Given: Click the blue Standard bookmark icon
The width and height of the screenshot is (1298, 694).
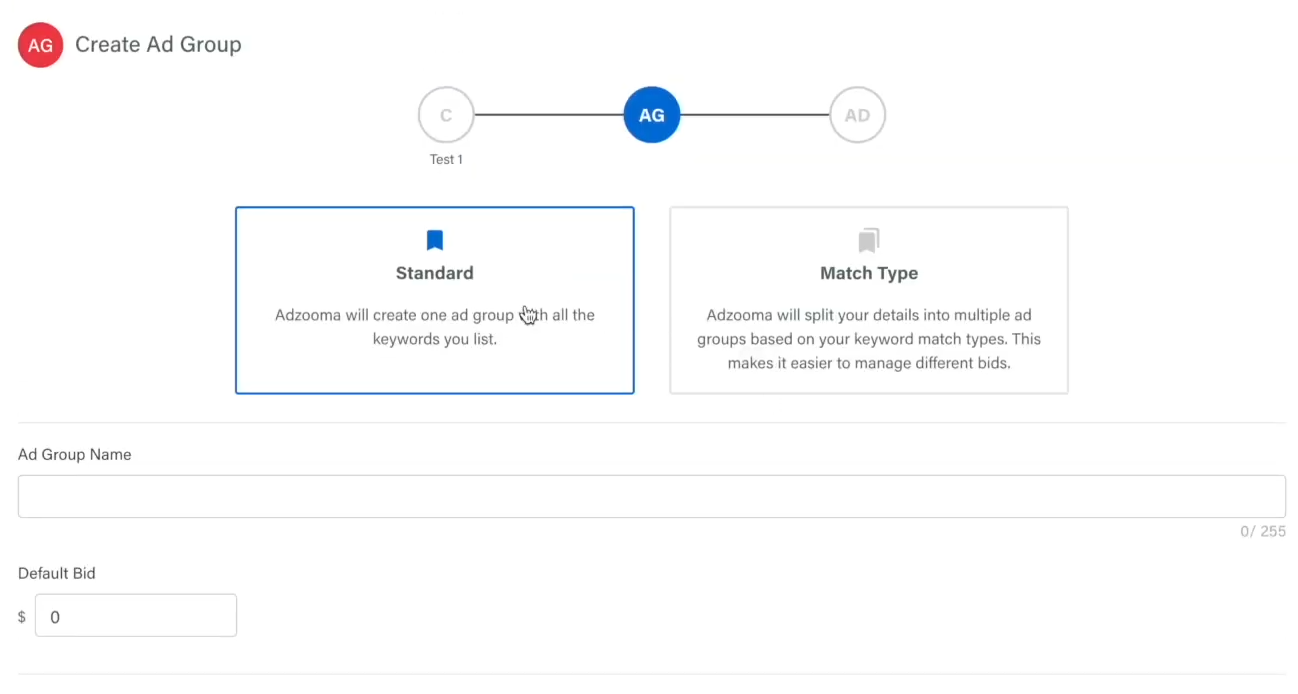Looking at the screenshot, I should tap(435, 240).
